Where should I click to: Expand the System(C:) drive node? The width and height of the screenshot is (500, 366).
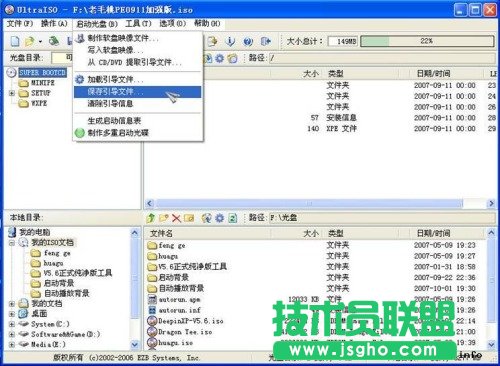(12, 324)
